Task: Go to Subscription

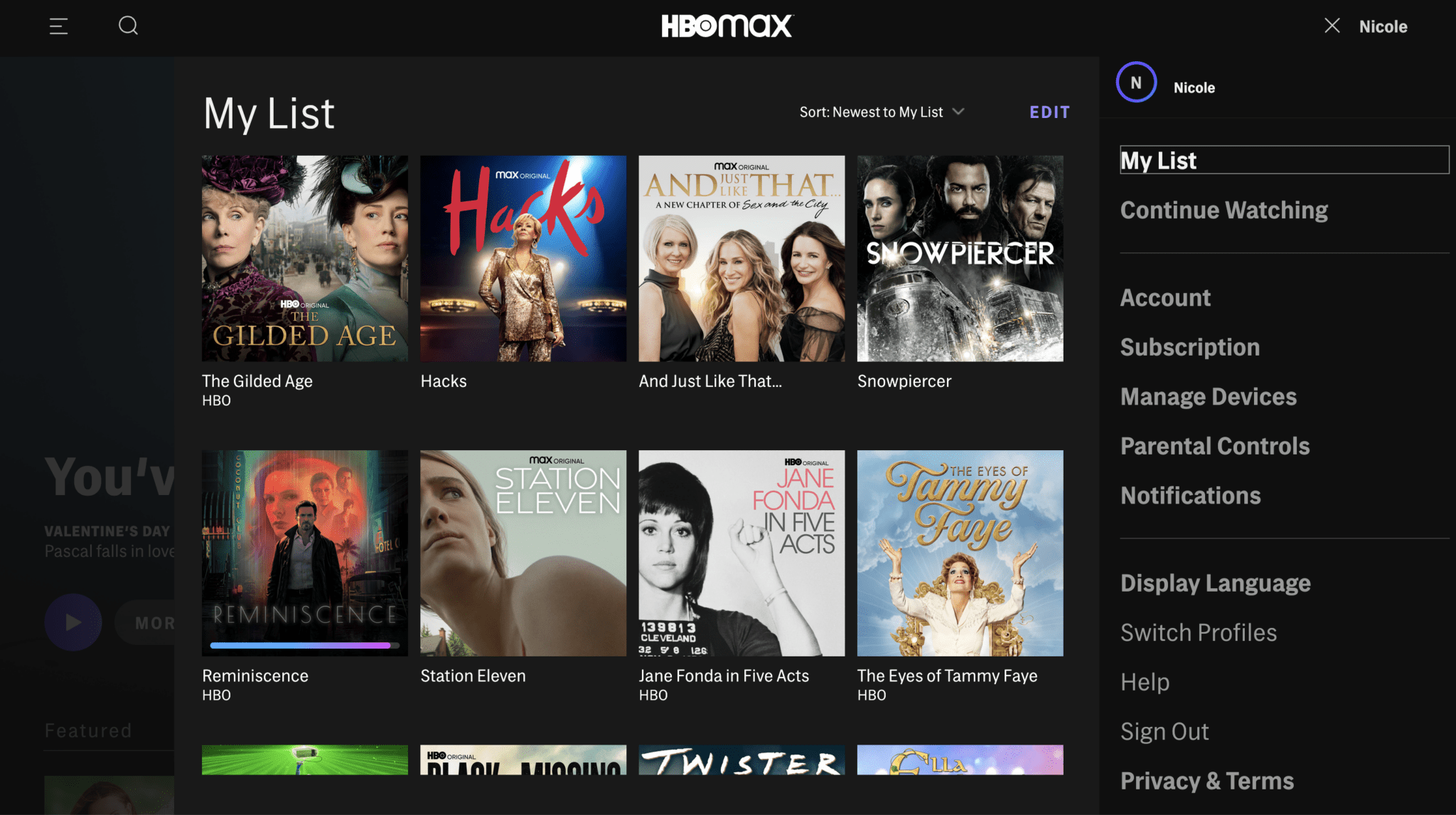Action: pyautogui.click(x=1190, y=347)
